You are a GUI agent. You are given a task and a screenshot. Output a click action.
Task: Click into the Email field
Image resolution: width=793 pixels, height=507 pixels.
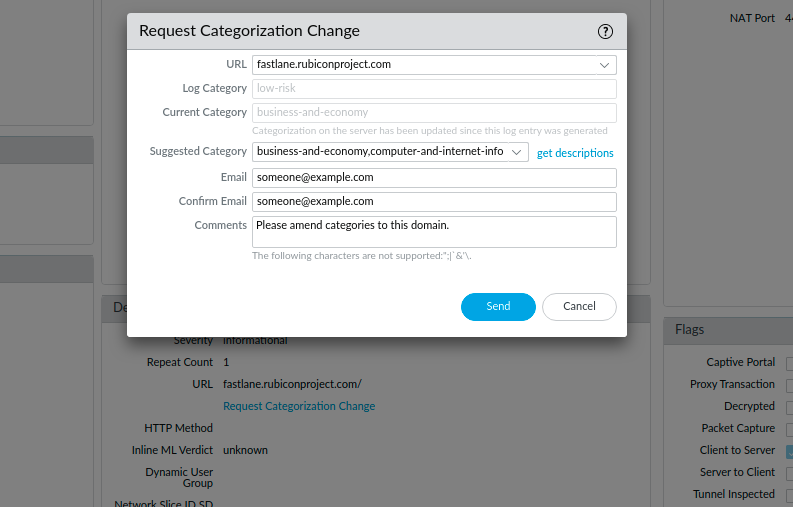point(433,178)
